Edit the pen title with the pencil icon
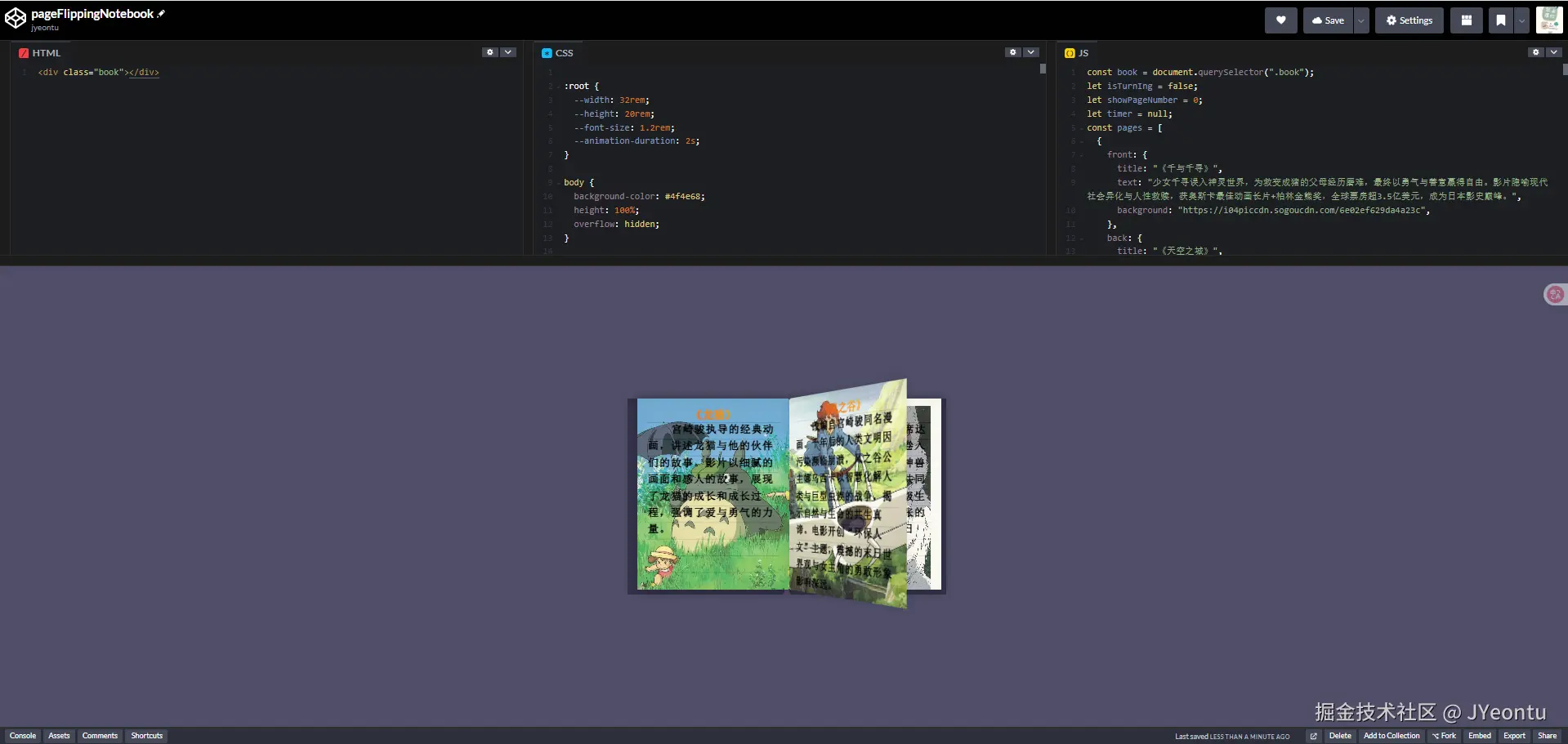The width and height of the screenshot is (1568, 744). click(x=161, y=14)
